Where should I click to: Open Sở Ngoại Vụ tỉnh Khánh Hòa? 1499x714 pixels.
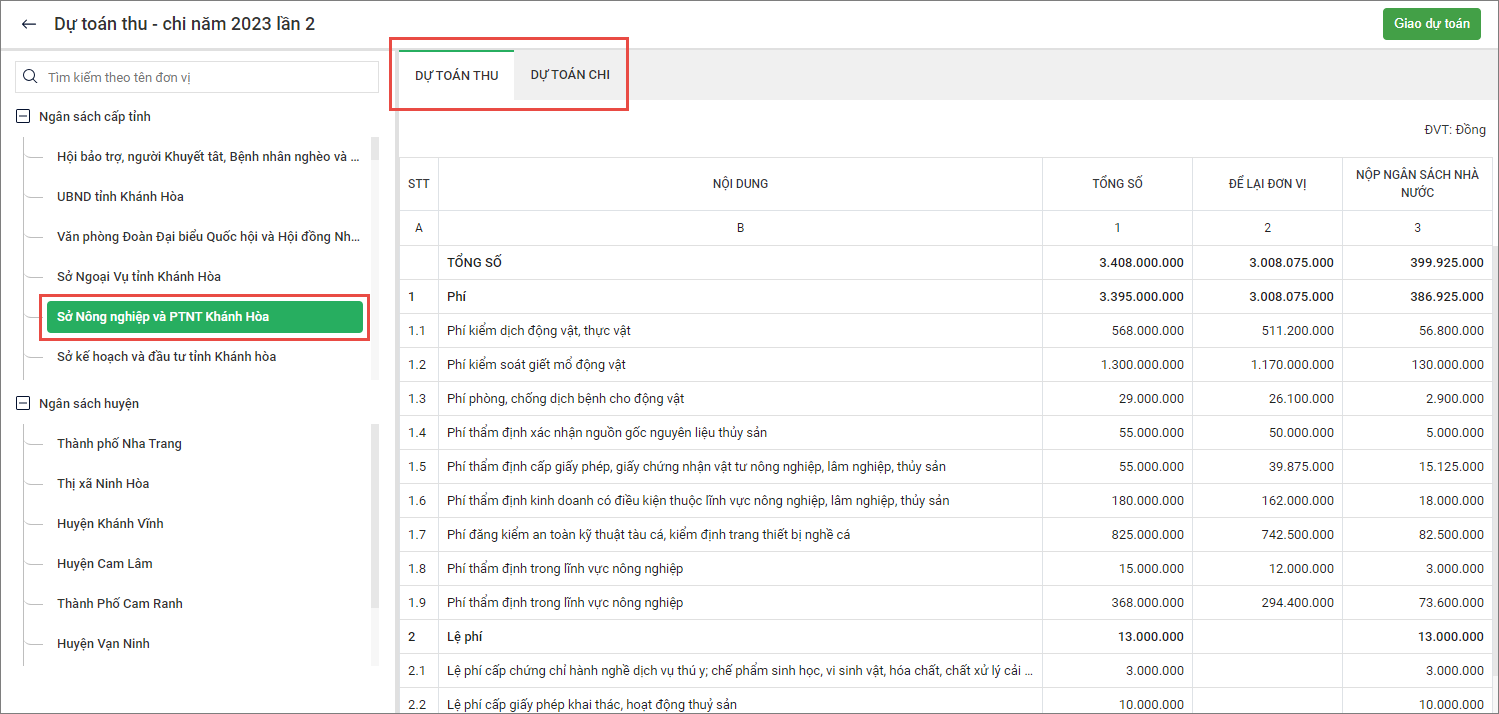(138, 277)
